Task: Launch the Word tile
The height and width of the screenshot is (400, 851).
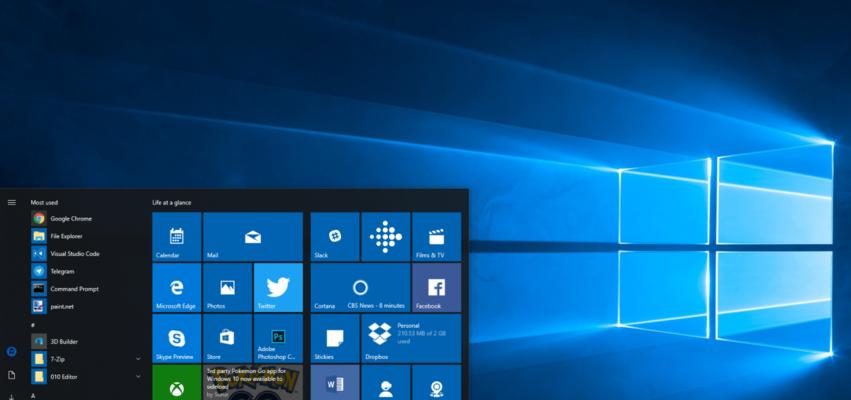Action: (x=335, y=383)
